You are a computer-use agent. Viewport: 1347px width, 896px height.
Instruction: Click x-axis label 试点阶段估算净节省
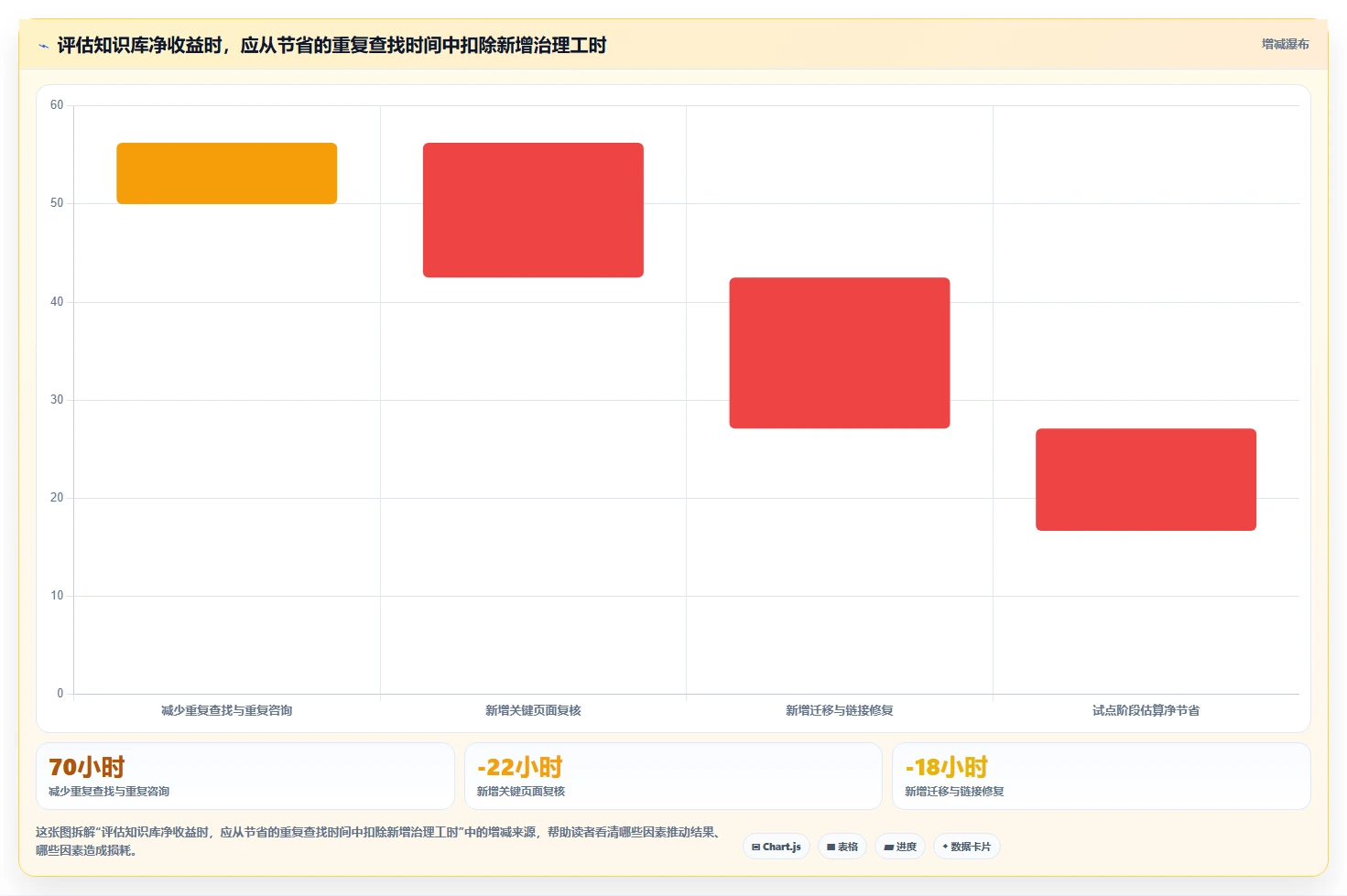pyautogui.click(x=1146, y=710)
